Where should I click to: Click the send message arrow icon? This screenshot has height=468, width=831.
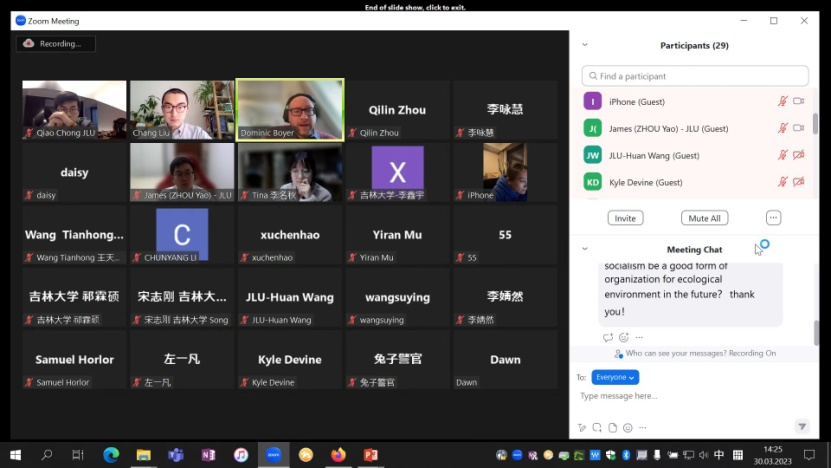click(x=801, y=426)
